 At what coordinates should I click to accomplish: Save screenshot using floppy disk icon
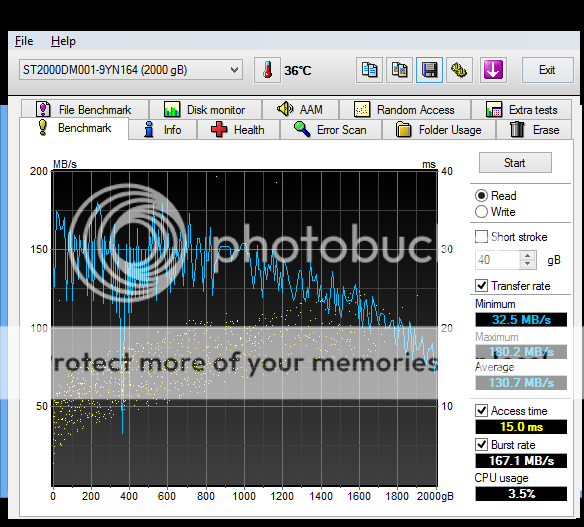click(429, 70)
